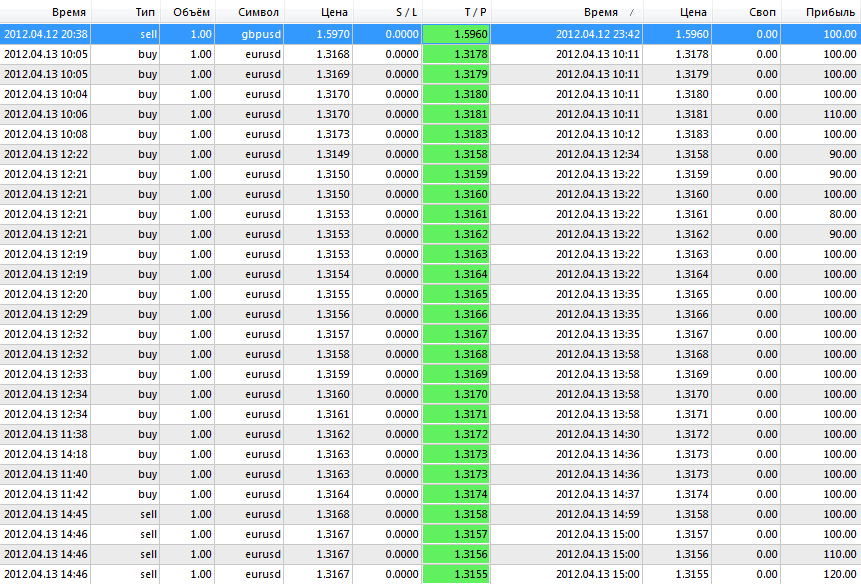The height and width of the screenshot is (584, 861).
Task: Click the S / L column header
Action: coord(388,12)
